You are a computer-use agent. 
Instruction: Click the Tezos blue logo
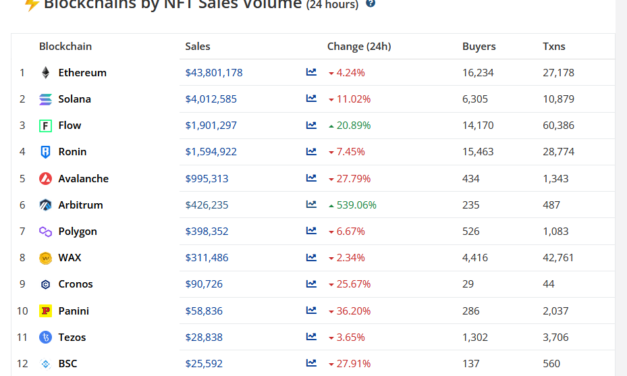(46, 337)
